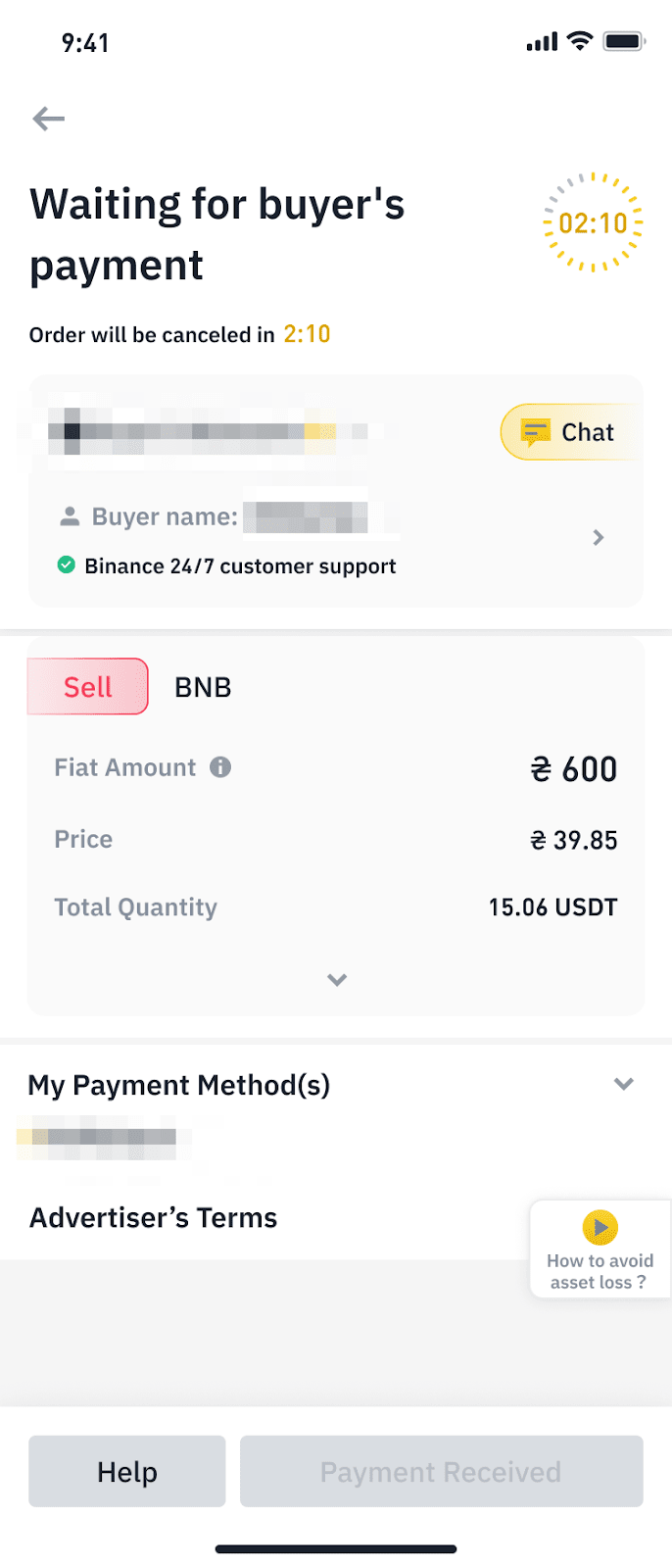Viewport: 672px width, 1568px height.
Task: Tap the yellow play video icon
Action: (600, 1227)
